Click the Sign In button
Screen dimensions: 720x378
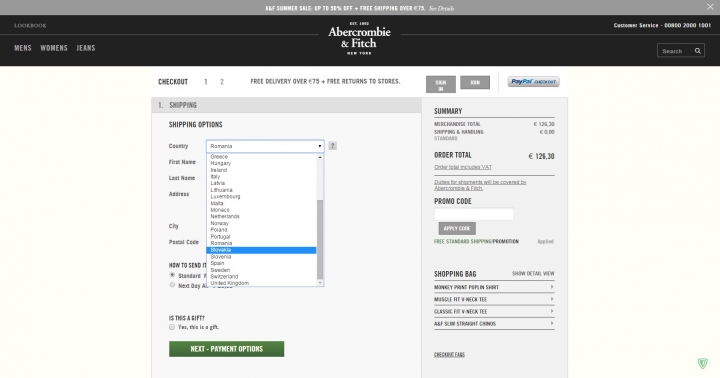click(x=441, y=85)
